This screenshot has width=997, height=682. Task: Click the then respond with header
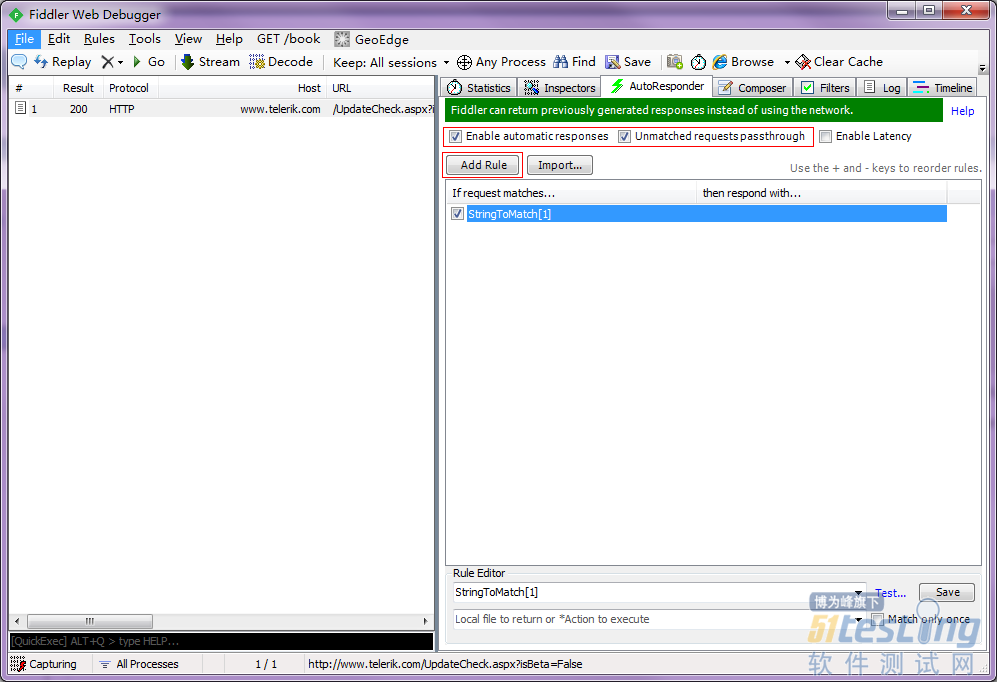822,193
